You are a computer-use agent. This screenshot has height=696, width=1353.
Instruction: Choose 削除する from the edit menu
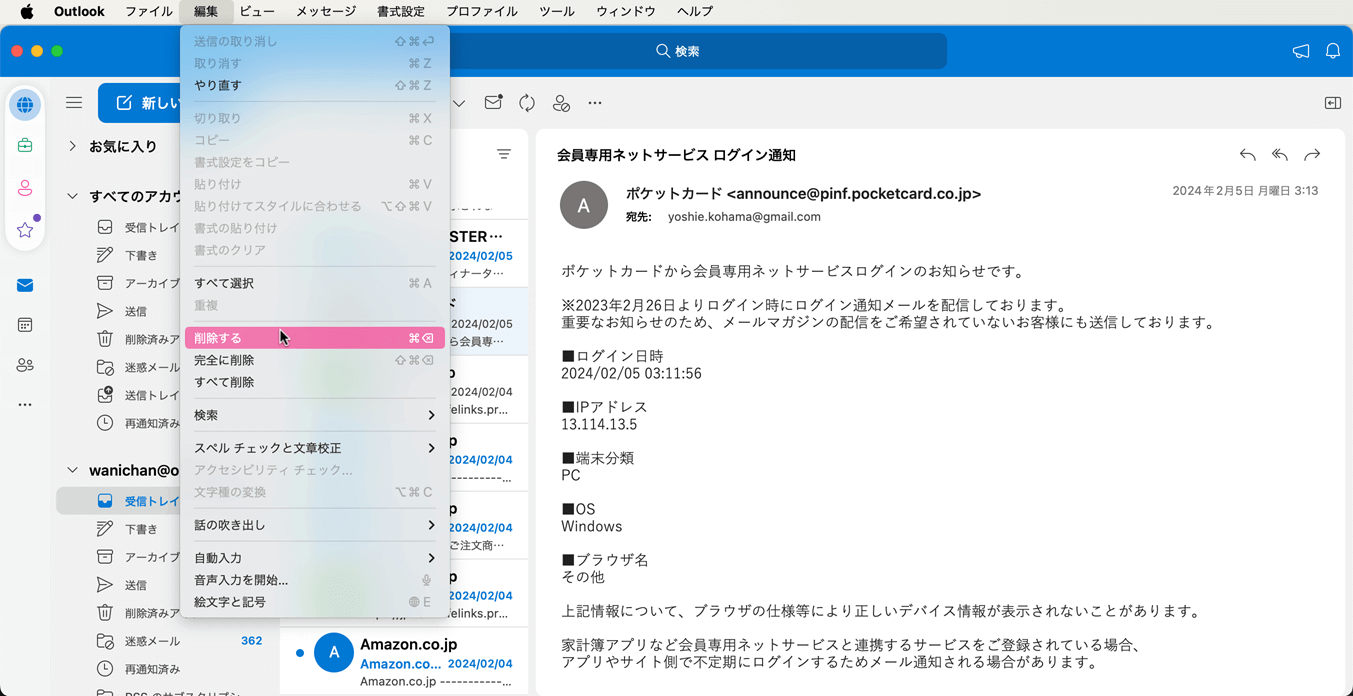315,338
